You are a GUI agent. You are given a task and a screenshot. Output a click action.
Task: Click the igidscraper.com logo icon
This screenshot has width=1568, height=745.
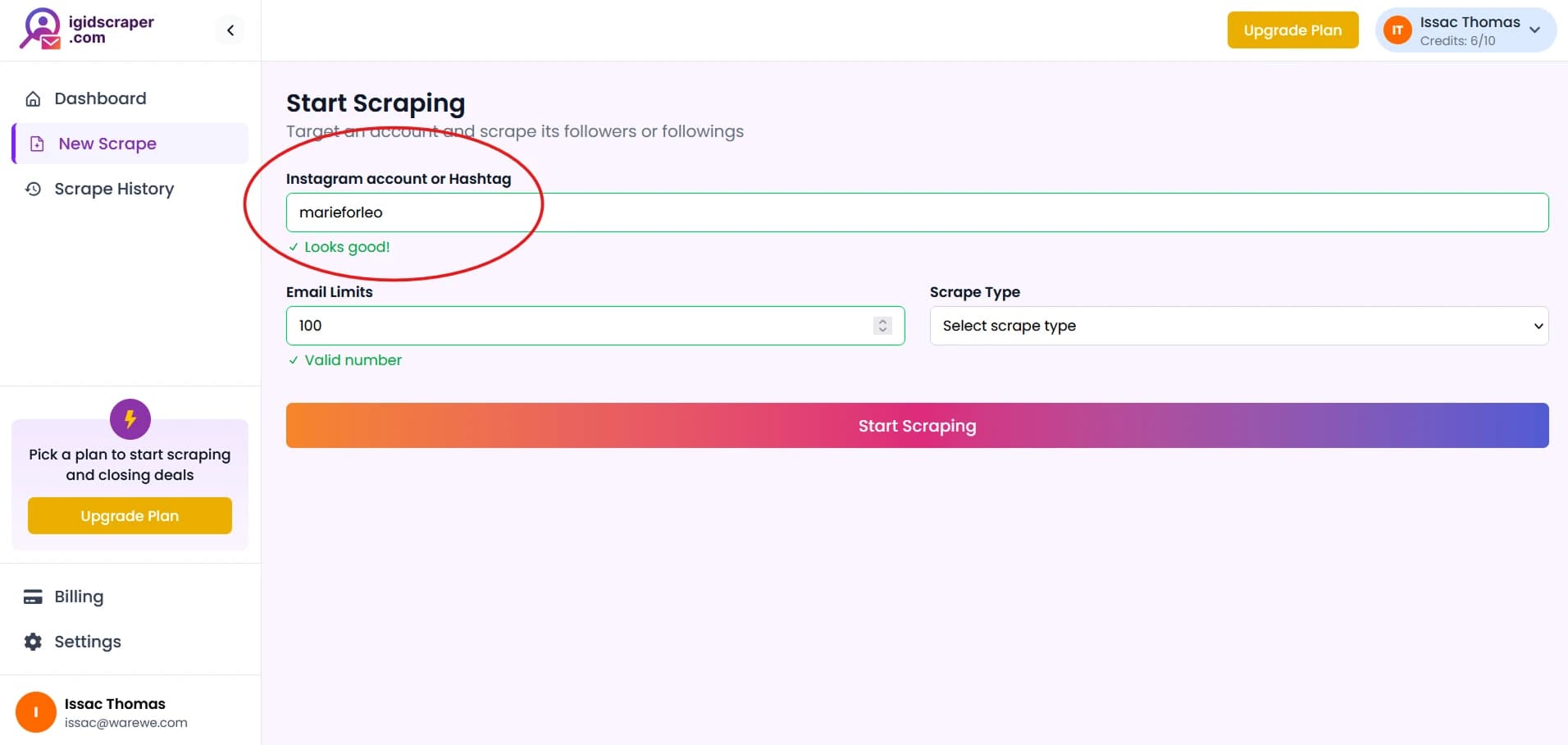click(40, 29)
